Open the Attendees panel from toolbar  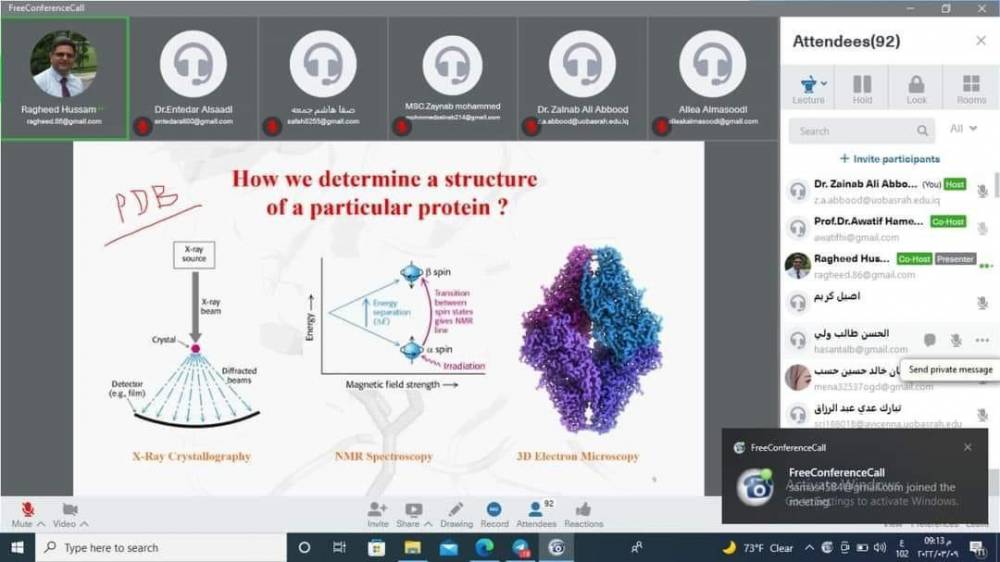(535, 510)
